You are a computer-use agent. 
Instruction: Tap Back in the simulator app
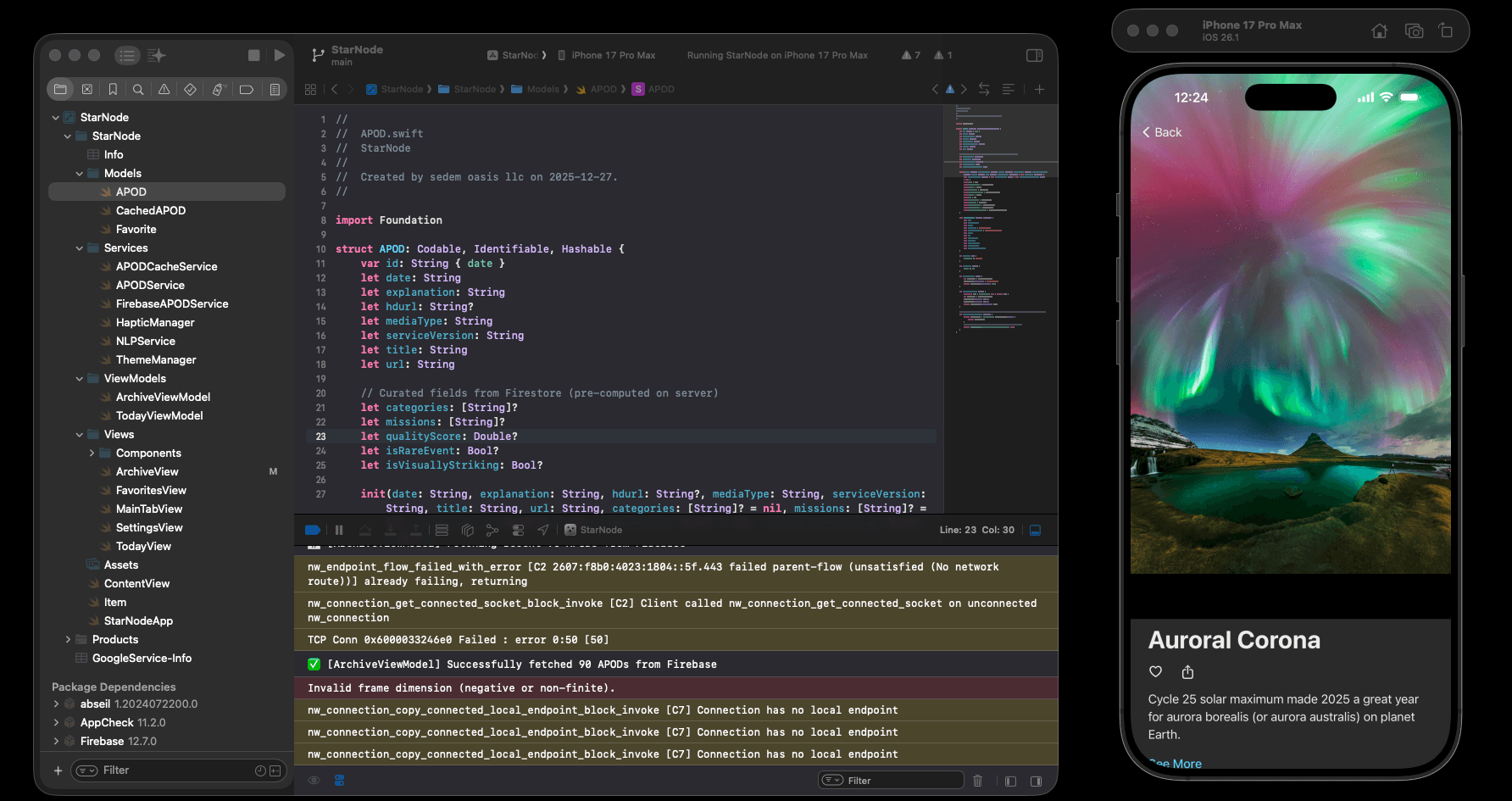(x=1162, y=132)
